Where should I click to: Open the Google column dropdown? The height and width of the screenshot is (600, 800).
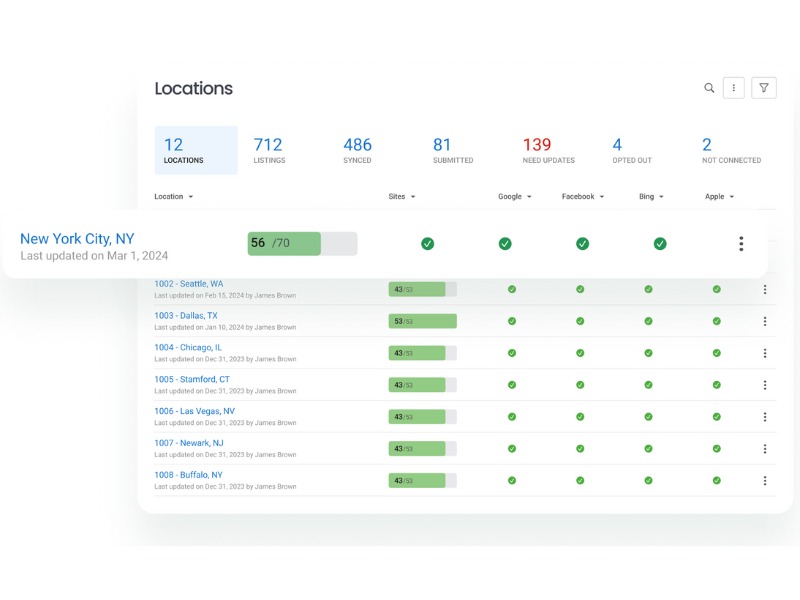pyautogui.click(x=514, y=197)
